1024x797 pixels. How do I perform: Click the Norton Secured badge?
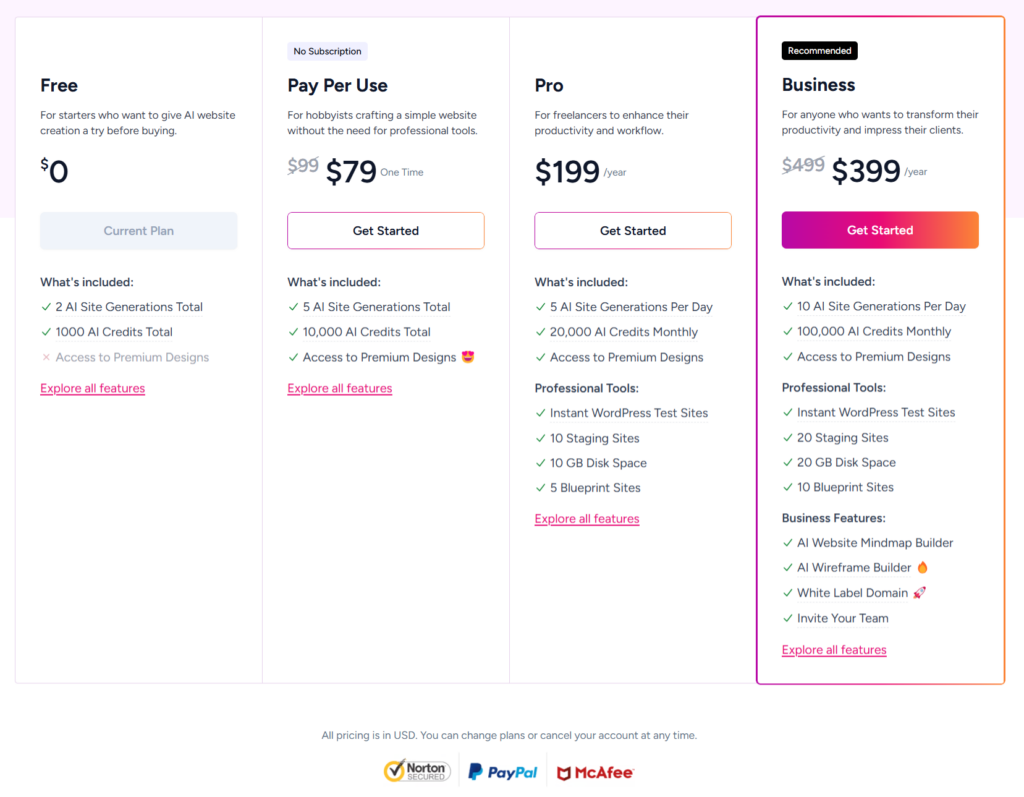(x=417, y=770)
